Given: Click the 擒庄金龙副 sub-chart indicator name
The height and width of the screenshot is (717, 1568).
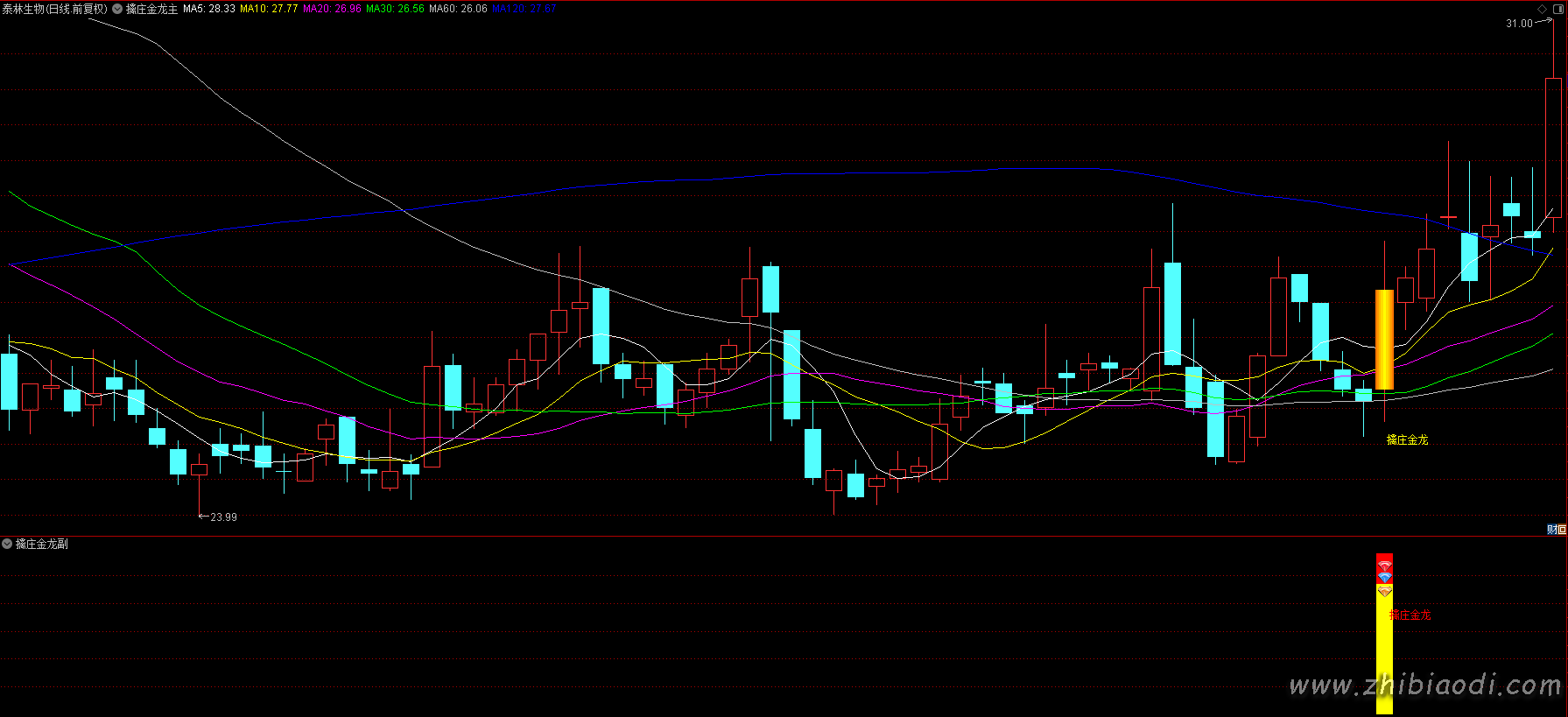Looking at the screenshot, I should pos(41,544).
